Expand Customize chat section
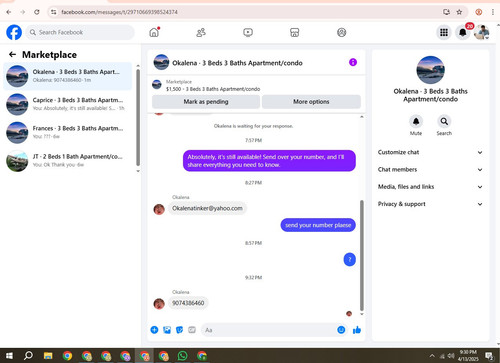Screen dimensions: 500x363 point(430,152)
